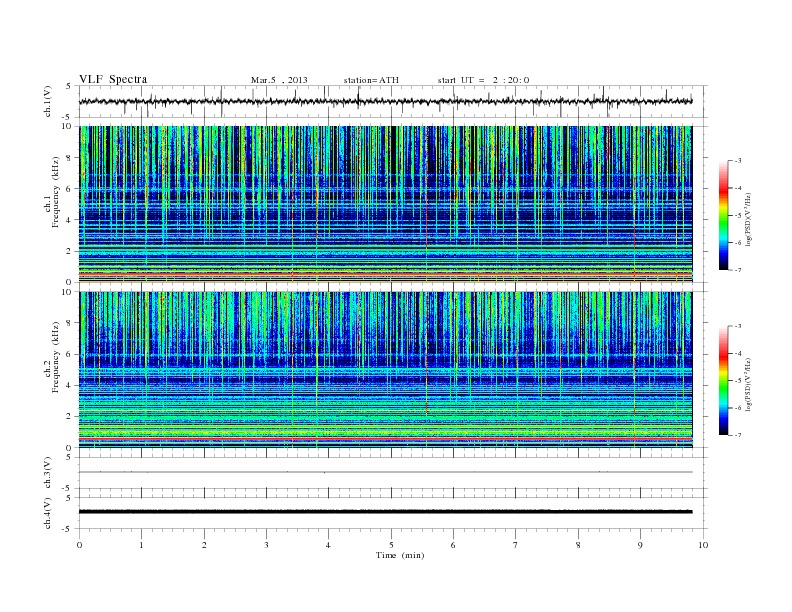Screen dimensions: 792x612
Task: Click the "4" minute tick label on time axis
Action: [x=328, y=545]
